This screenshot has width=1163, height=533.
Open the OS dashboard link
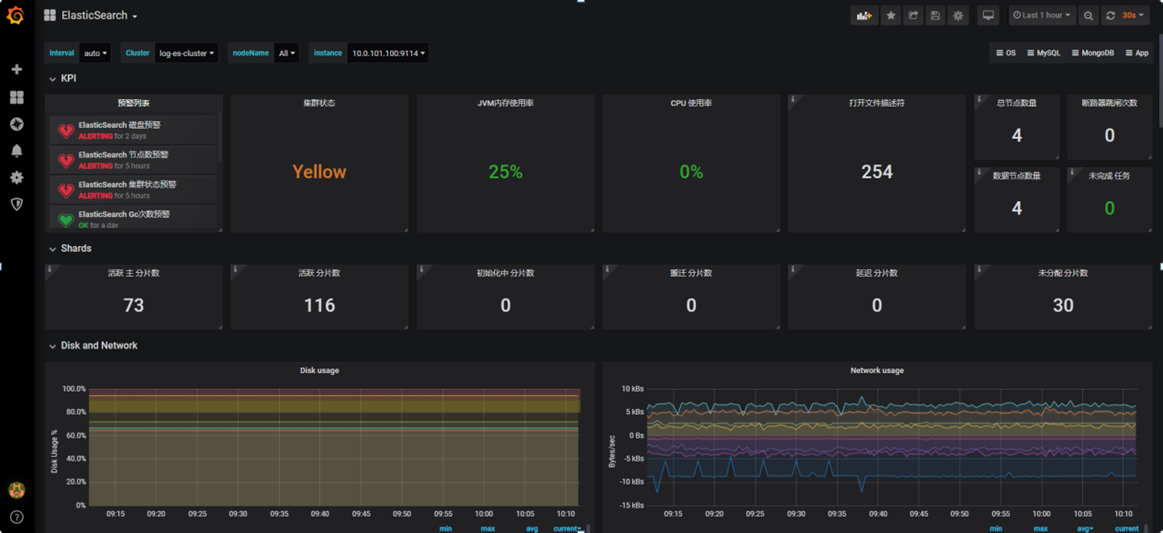pyautogui.click(x=1006, y=53)
